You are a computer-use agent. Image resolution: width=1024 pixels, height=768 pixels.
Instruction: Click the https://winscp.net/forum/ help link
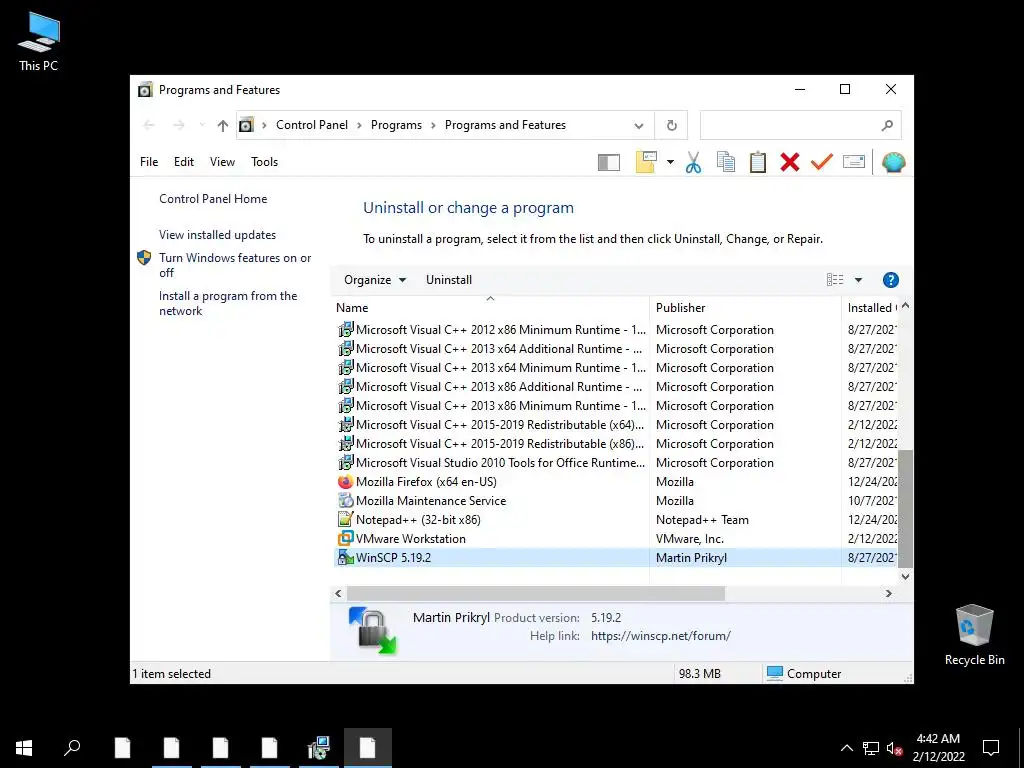coord(660,636)
